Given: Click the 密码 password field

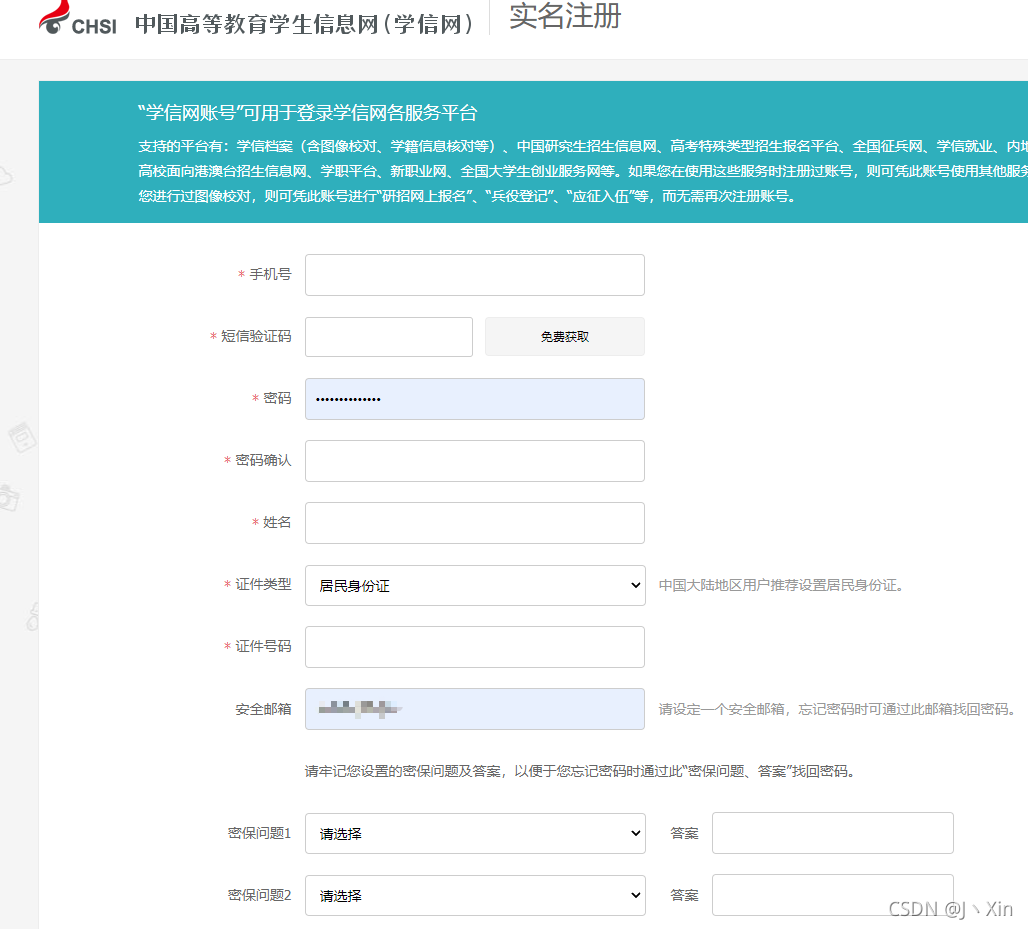Looking at the screenshot, I should click(475, 399).
